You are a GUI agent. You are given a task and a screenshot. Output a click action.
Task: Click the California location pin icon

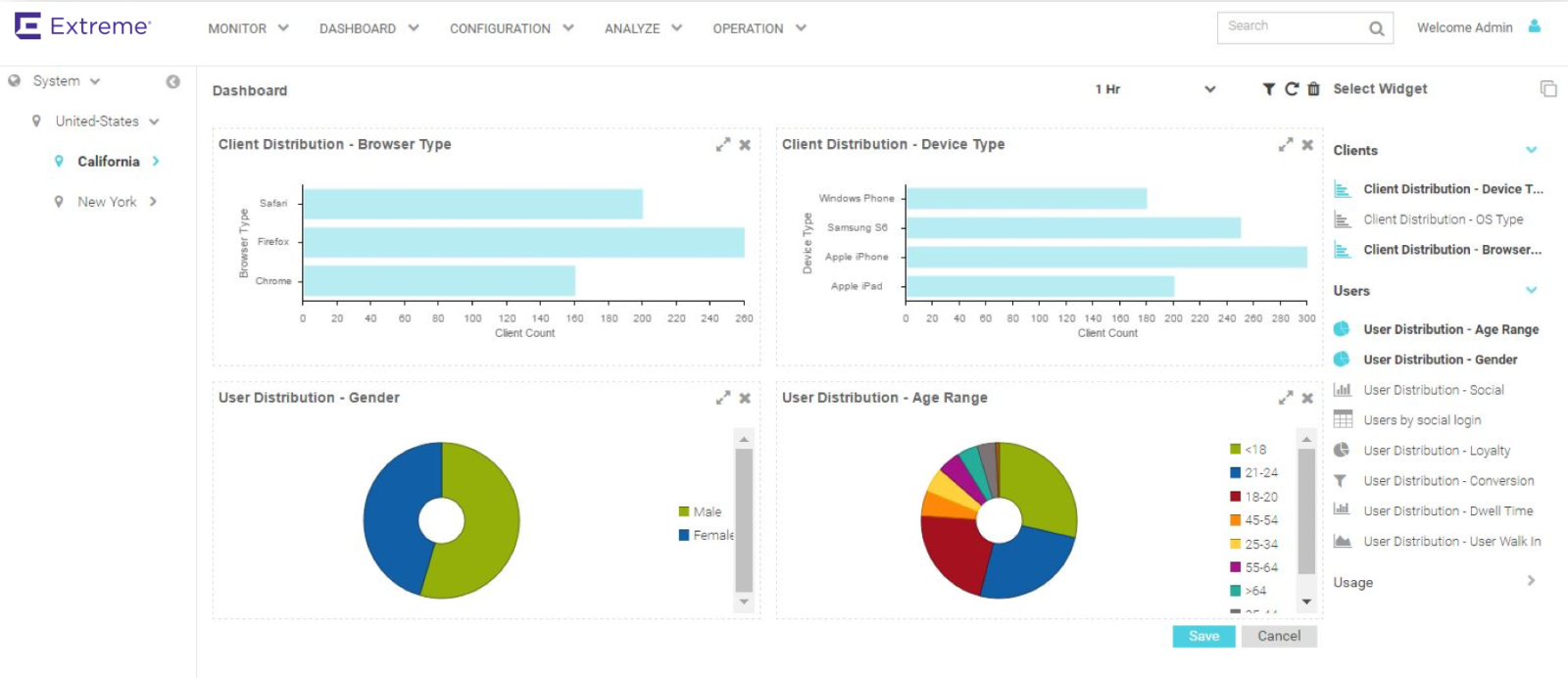point(59,161)
